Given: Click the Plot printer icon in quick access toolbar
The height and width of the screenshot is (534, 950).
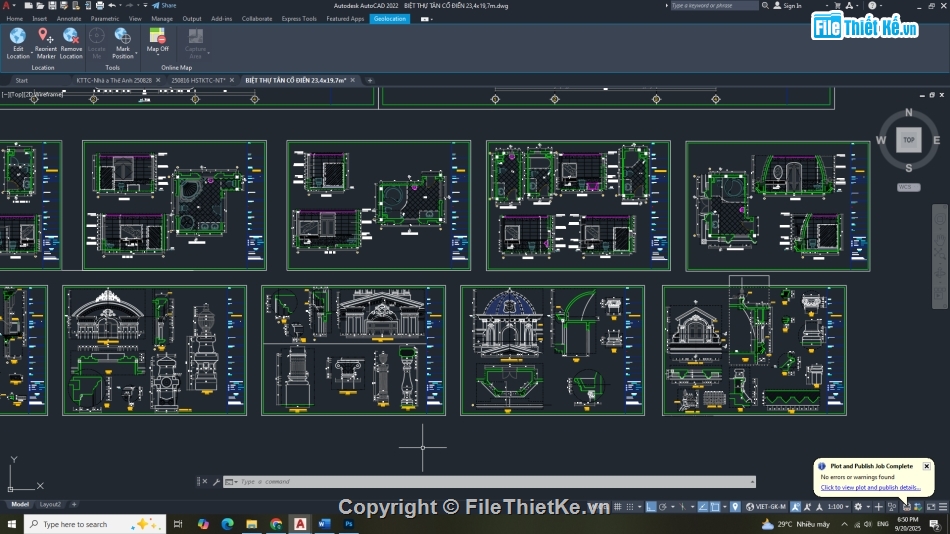Looking at the screenshot, I should pyautogui.click(x=101, y=5).
